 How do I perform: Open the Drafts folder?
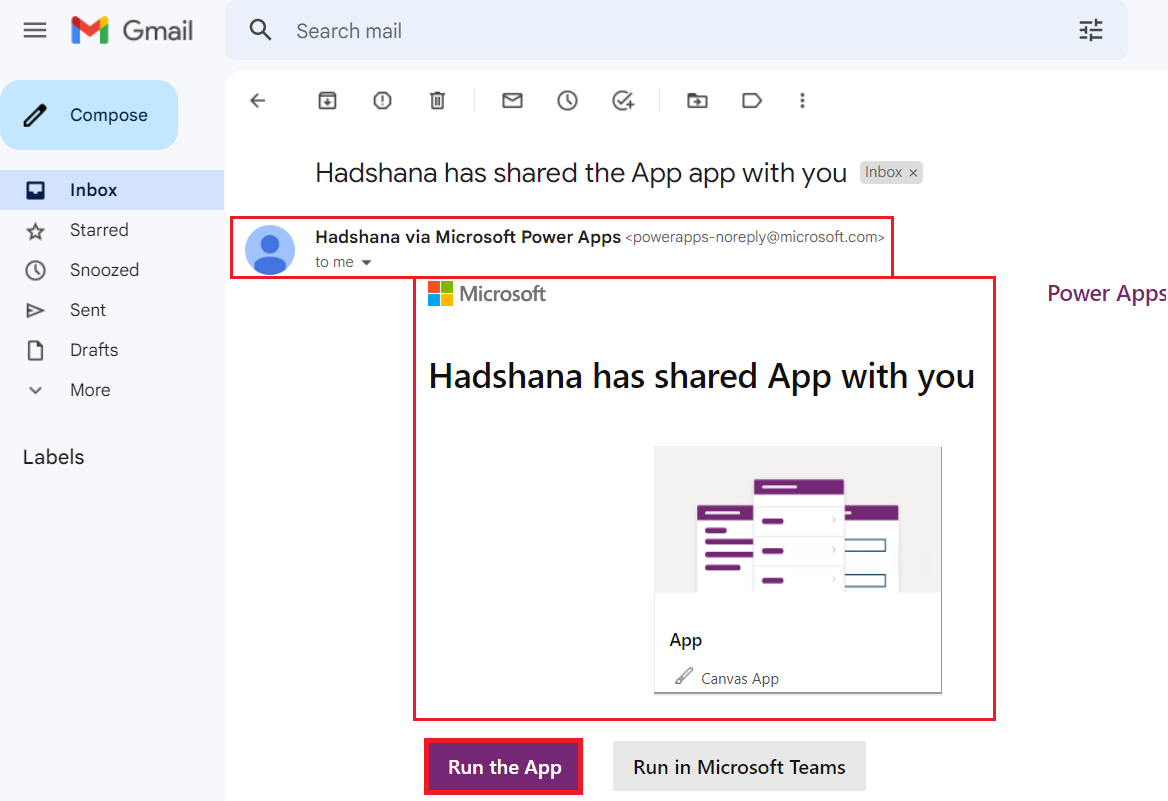[95, 349]
